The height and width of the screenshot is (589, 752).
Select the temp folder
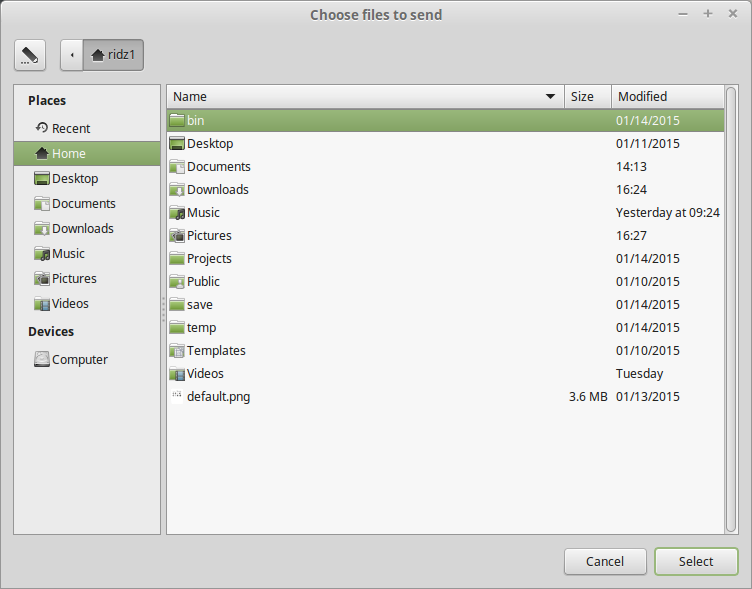click(446, 328)
